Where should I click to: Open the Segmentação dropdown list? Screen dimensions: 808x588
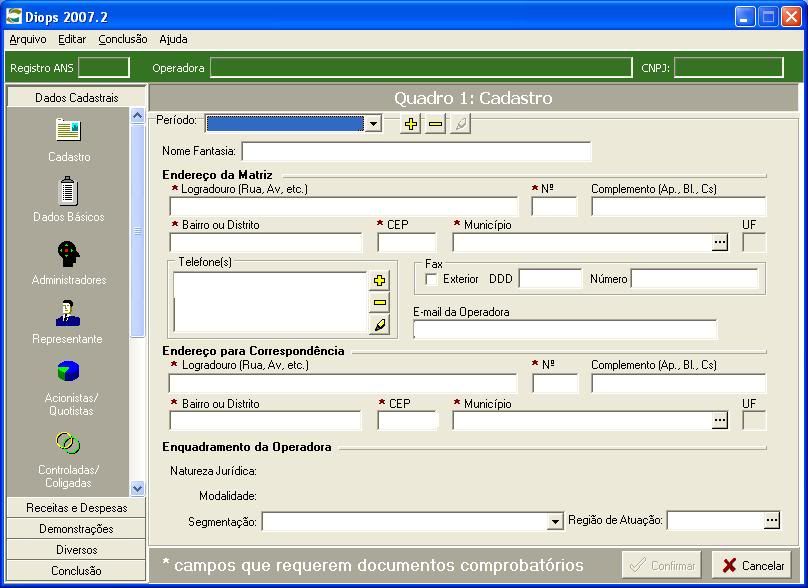click(556, 522)
